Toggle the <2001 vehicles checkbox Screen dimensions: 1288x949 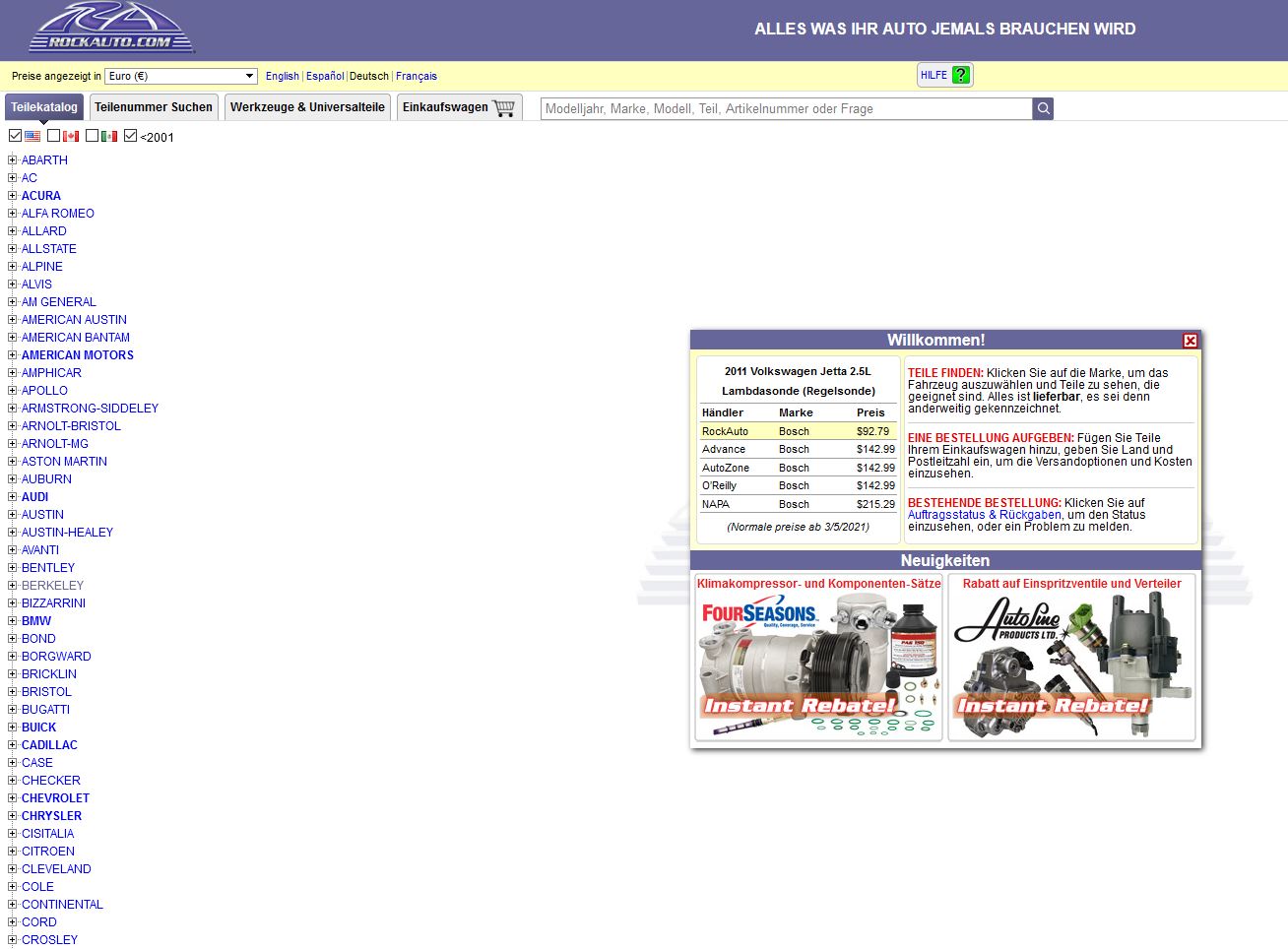[x=130, y=136]
